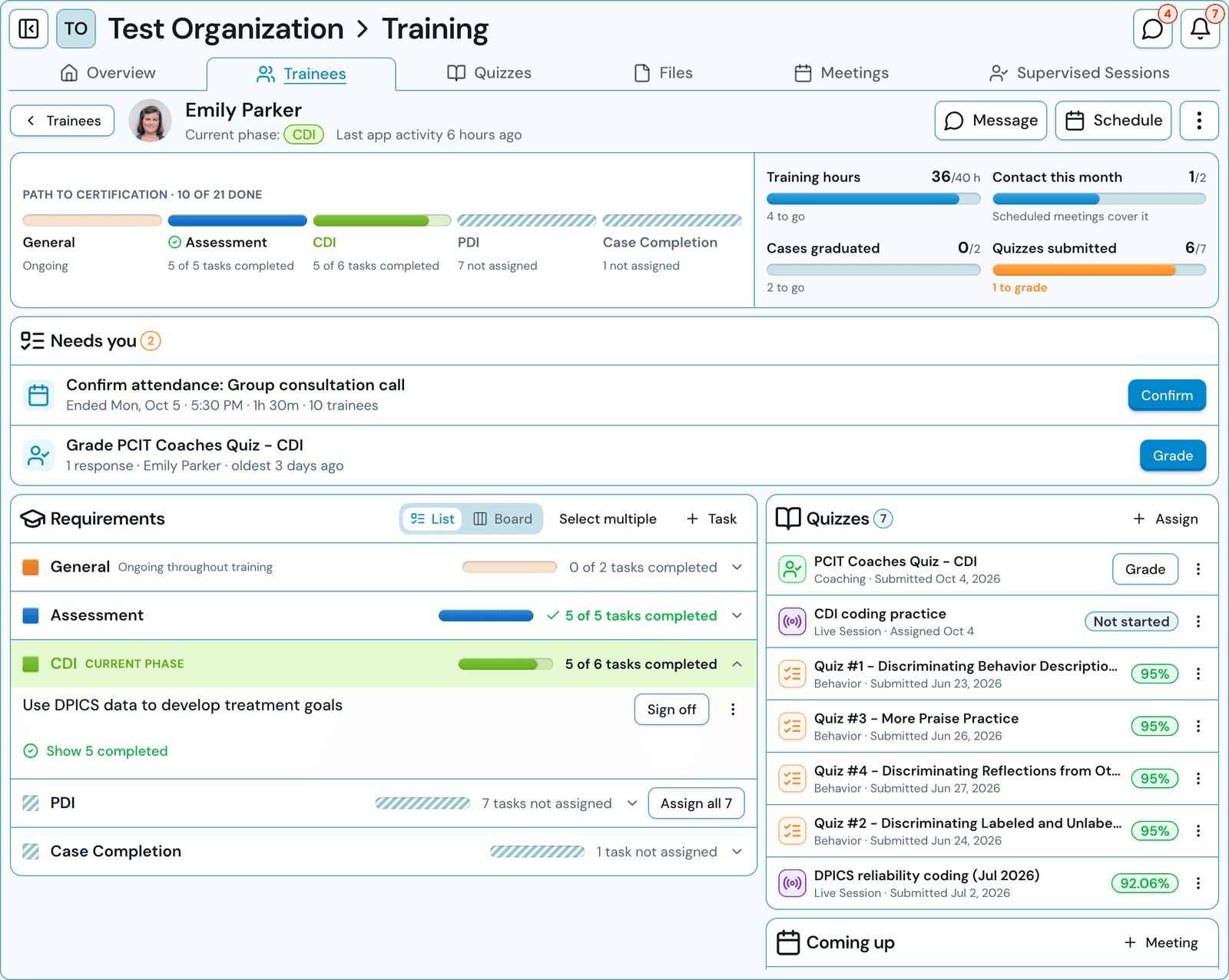1229x980 pixels.
Task: Click the Schedule button
Action: (1113, 121)
